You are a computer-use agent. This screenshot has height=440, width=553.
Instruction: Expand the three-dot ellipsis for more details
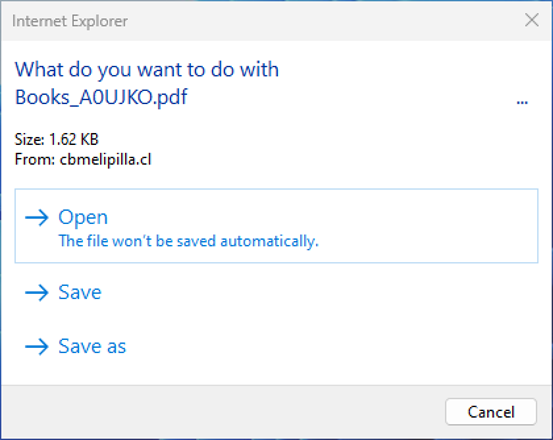(522, 102)
